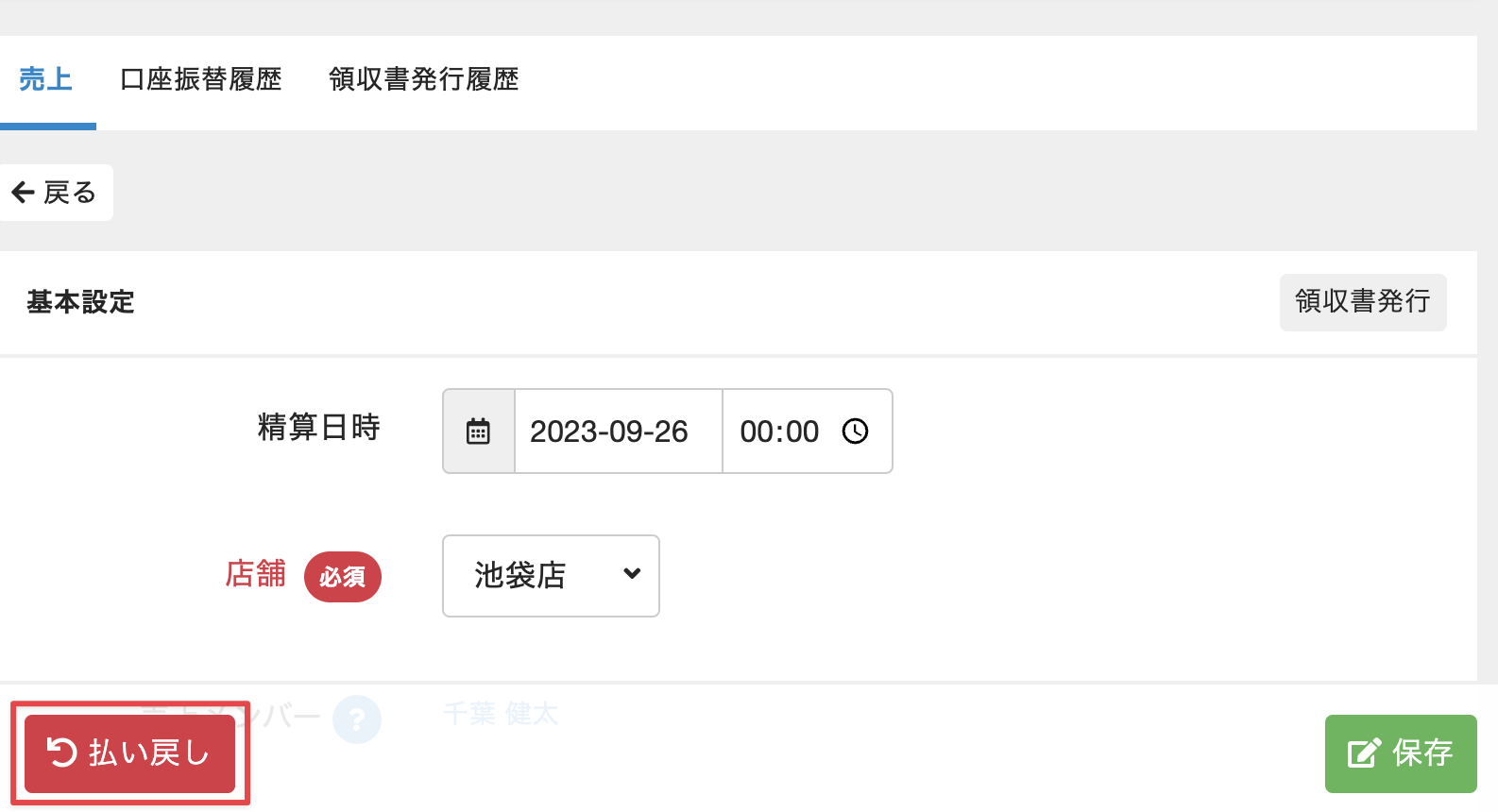Click the calendar icon beside the date
1498x812 pixels.
(478, 431)
